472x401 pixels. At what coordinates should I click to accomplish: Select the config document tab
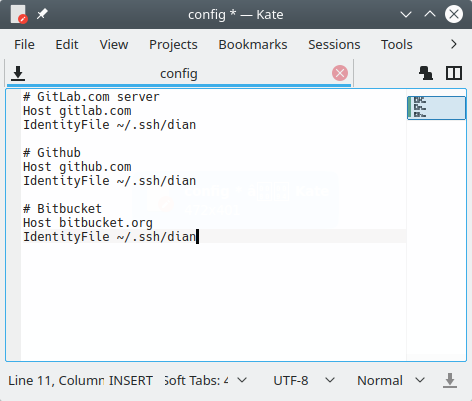point(179,73)
